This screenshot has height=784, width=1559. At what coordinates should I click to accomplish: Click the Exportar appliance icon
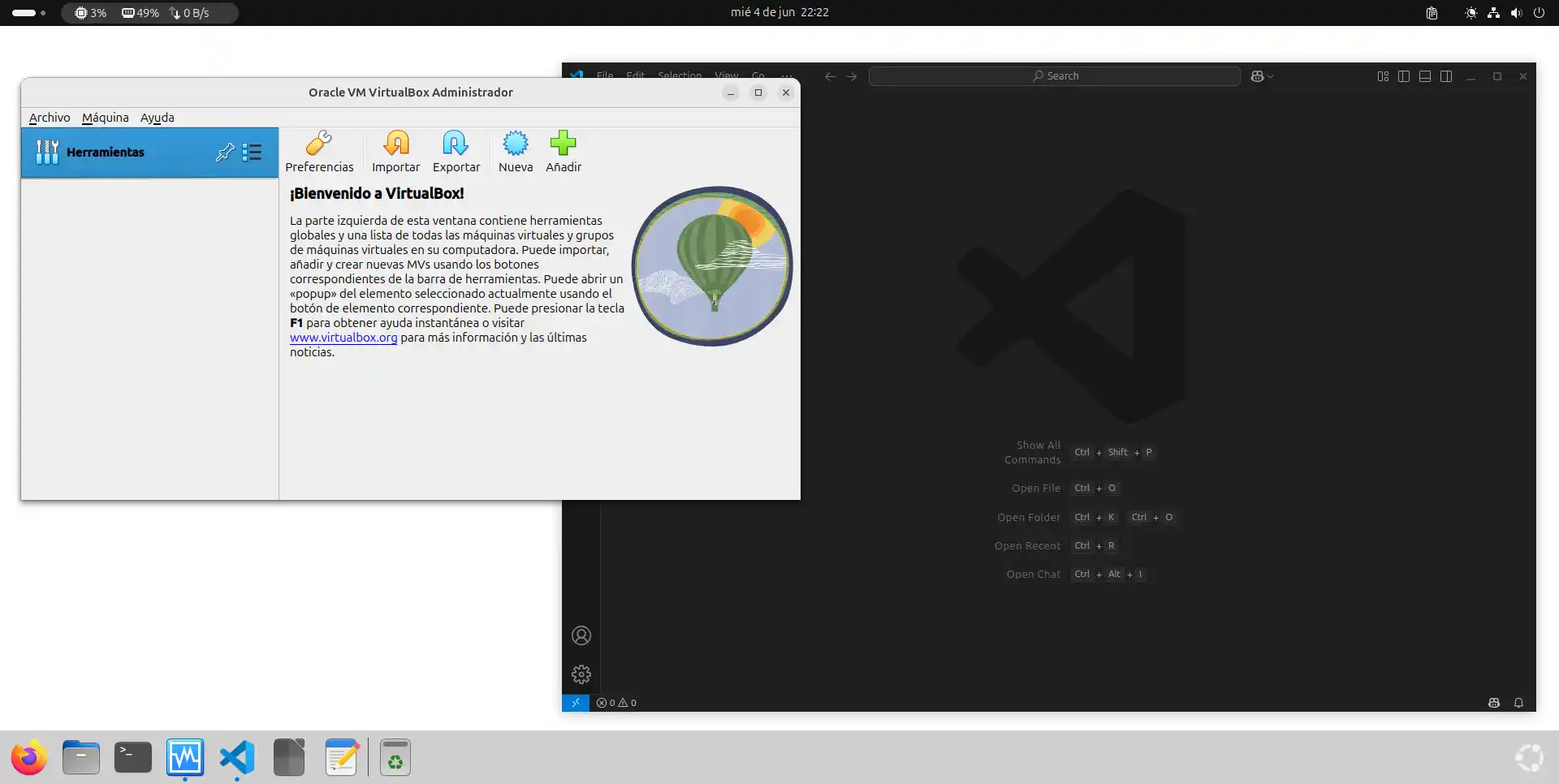click(x=456, y=152)
